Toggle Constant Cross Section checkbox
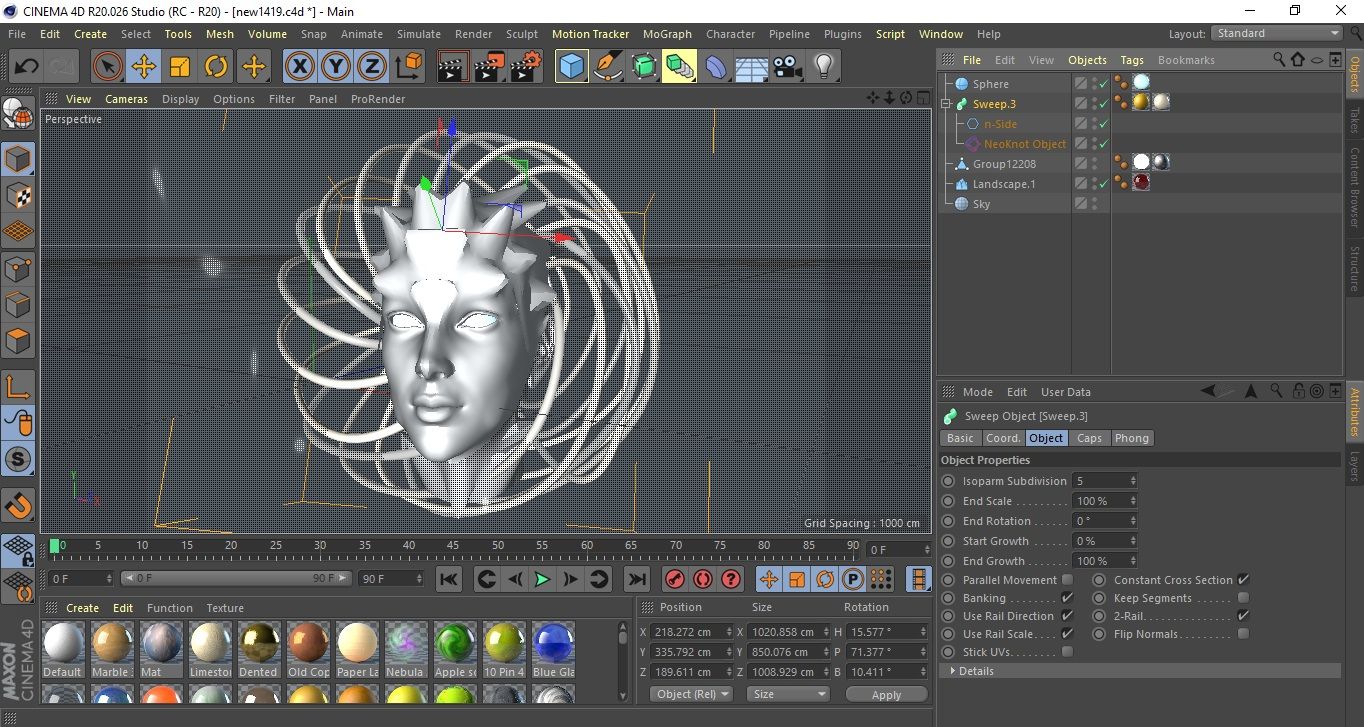Viewport: 1364px width, 727px height. (x=1243, y=580)
